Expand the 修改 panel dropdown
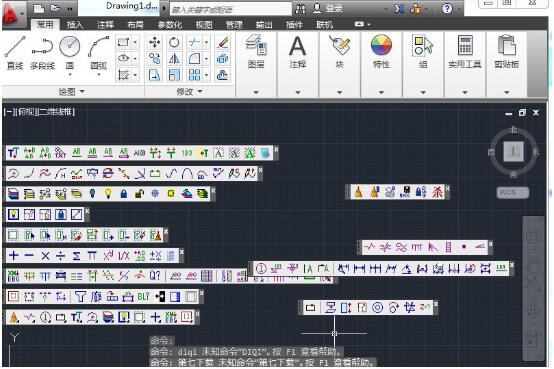 tap(190, 92)
